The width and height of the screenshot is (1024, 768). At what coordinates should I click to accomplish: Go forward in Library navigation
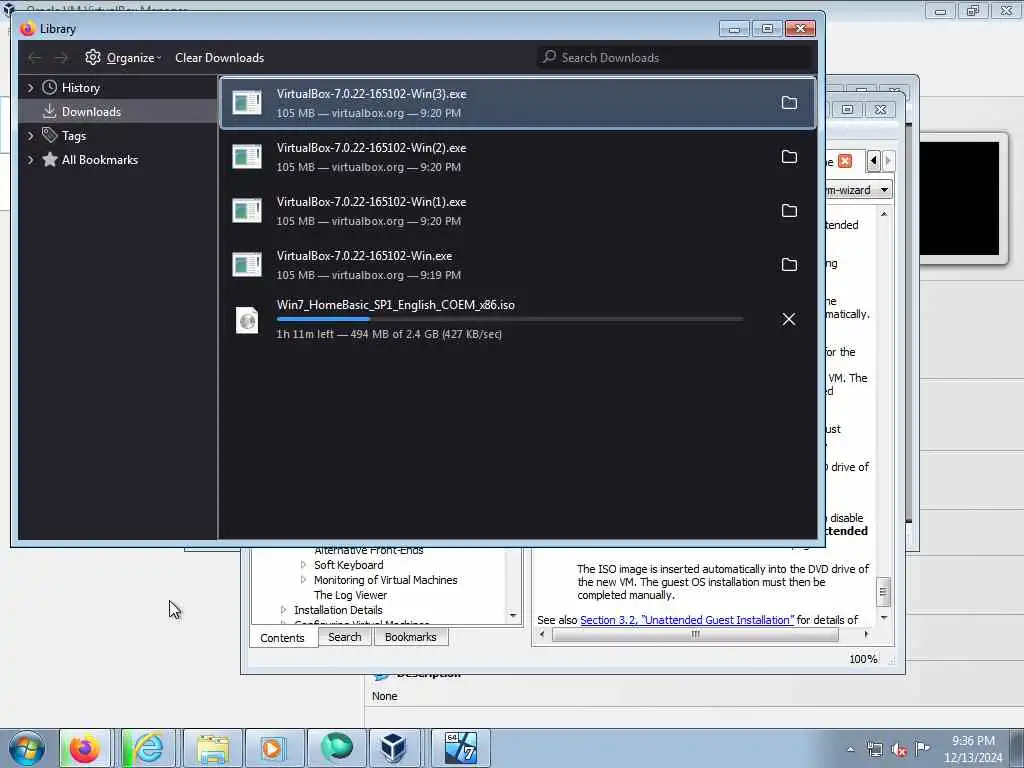pos(61,58)
